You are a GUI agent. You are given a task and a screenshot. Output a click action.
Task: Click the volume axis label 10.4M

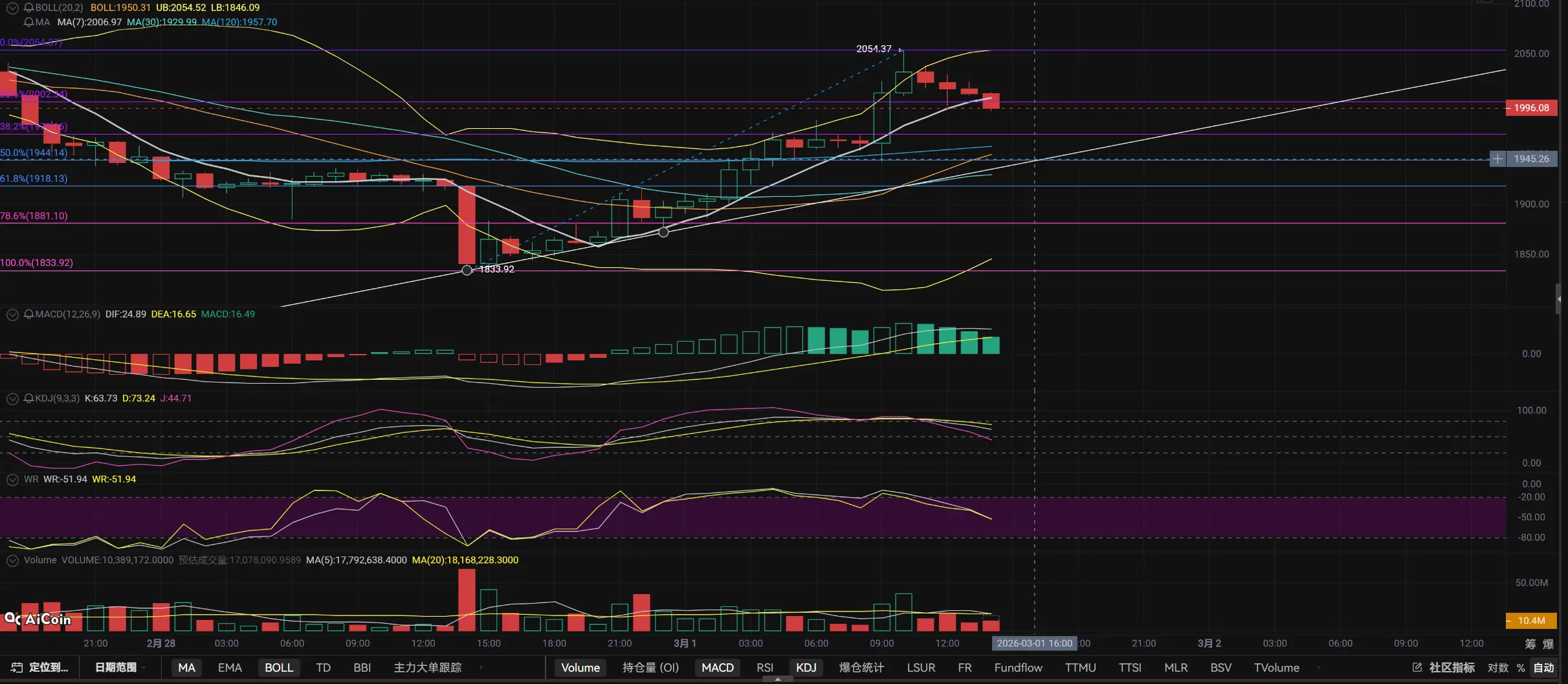(x=1532, y=621)
